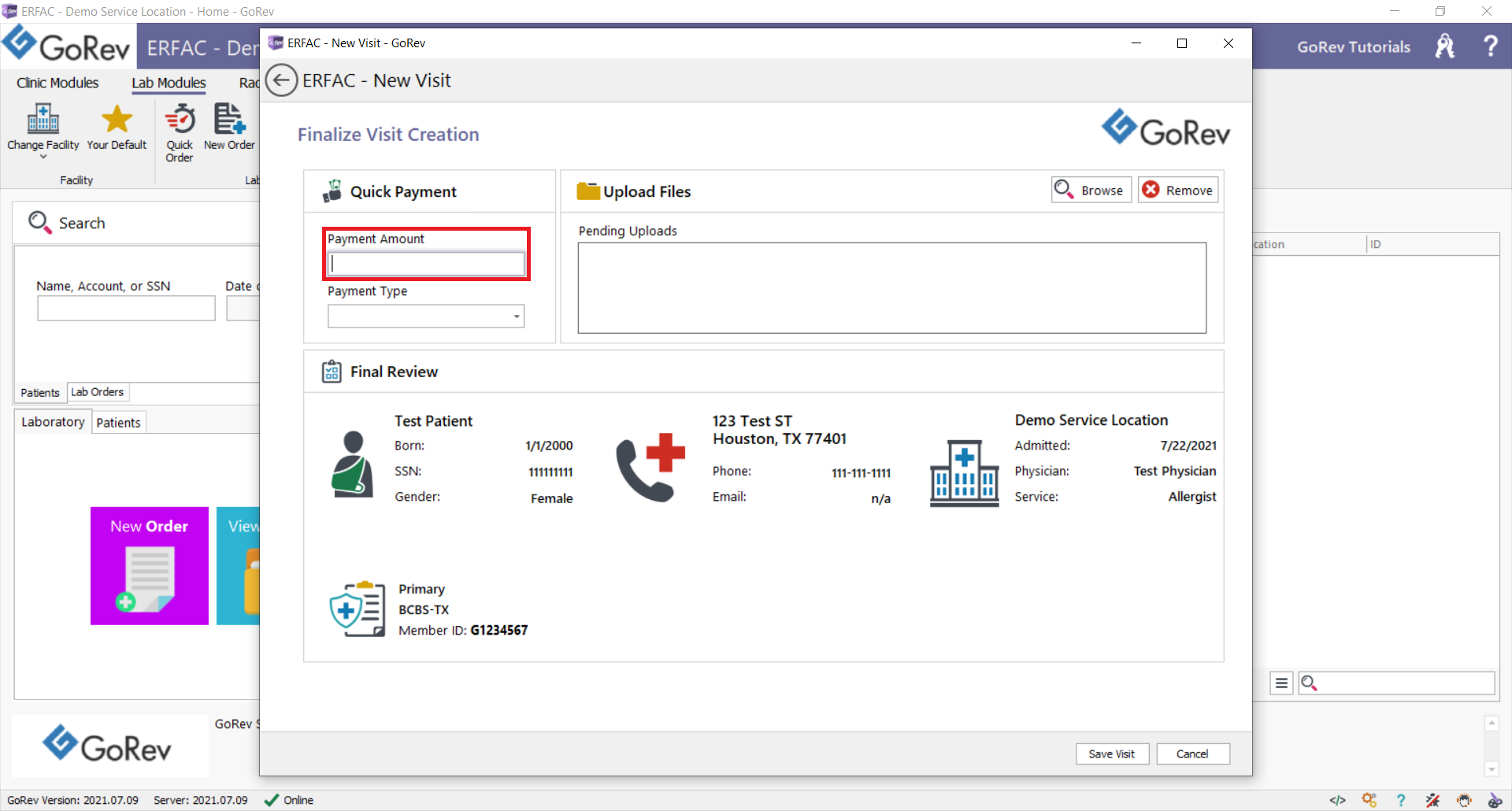
Task: Click the rightmost status bar icon
Action: point(1495,800)
